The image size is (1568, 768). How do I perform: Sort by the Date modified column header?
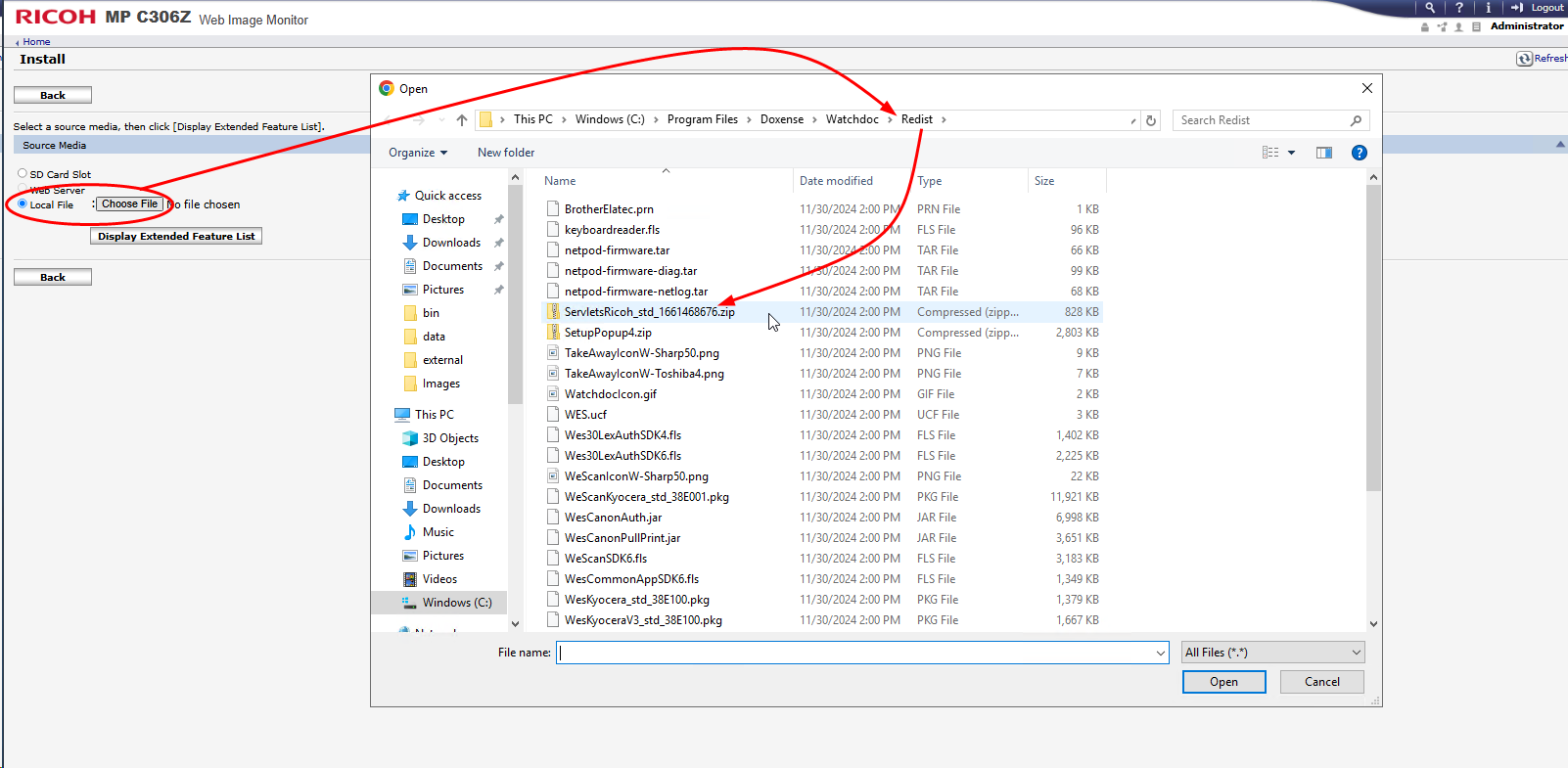(x=853, y=181)
